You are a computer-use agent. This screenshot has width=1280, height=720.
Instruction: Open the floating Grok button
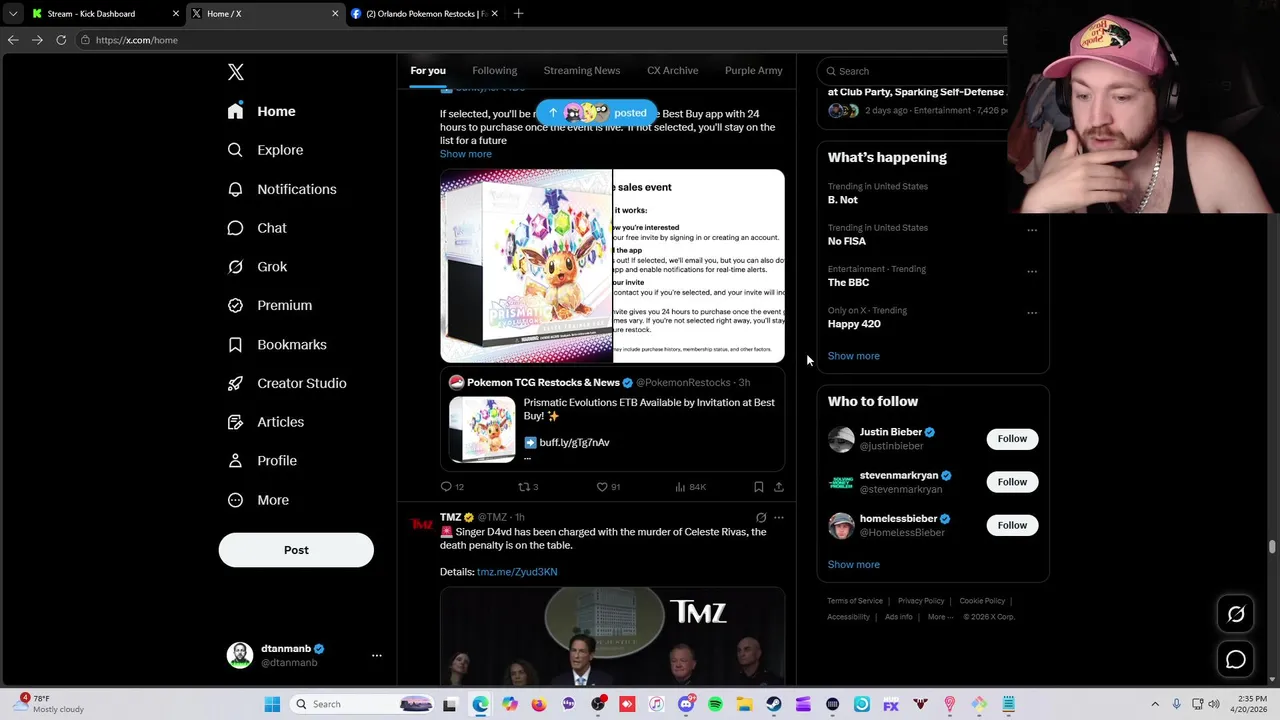pos(1236,615)
